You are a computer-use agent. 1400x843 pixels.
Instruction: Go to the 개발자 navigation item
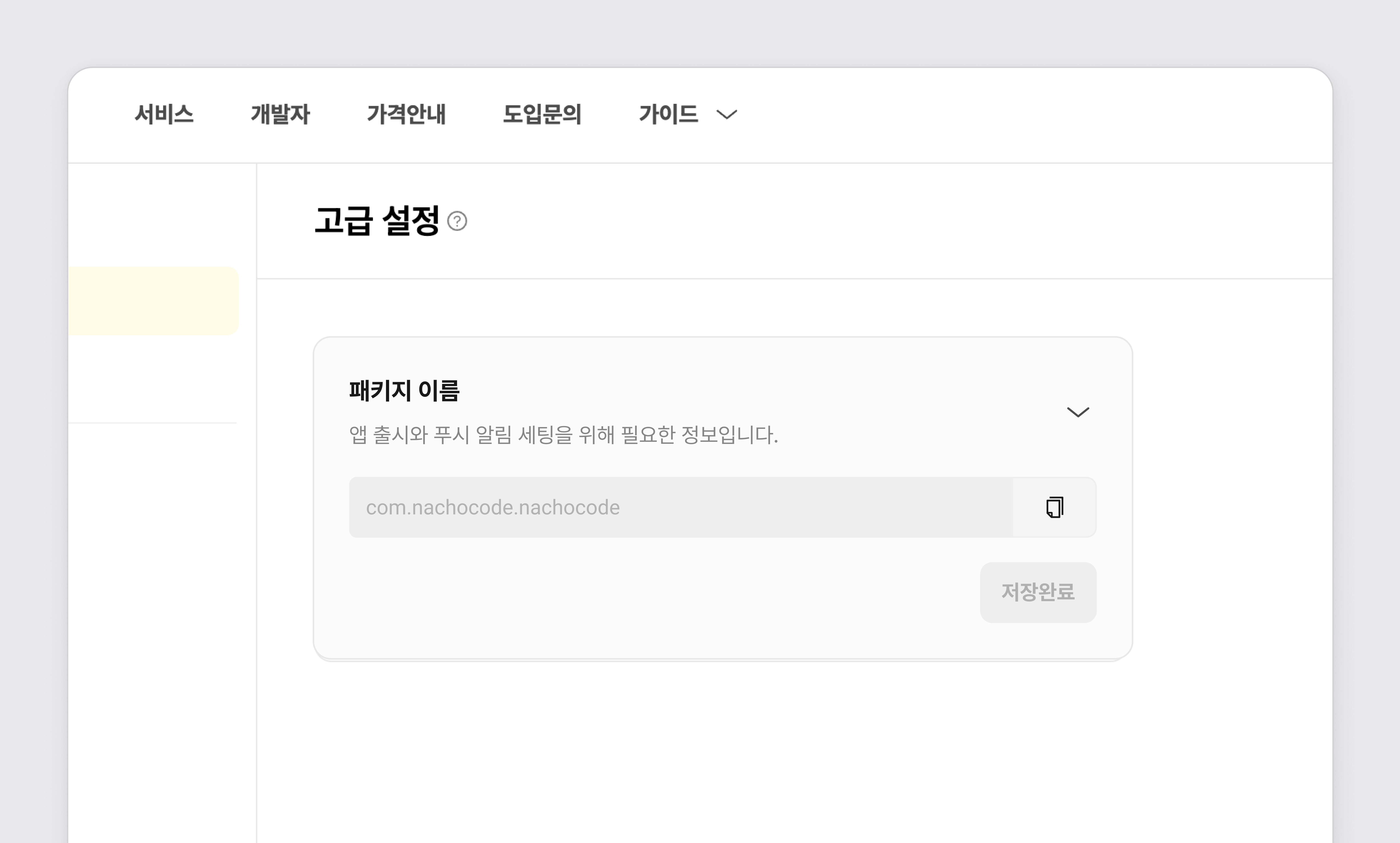pyautogui.click(x=280, y=114)
